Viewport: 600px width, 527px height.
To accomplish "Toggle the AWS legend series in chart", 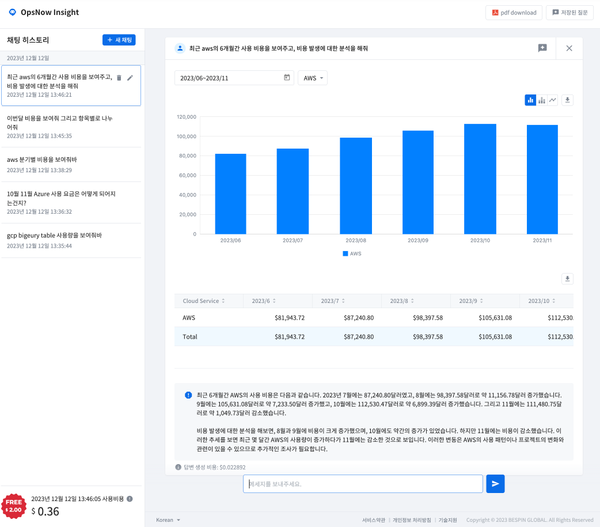I will (351, 254).
